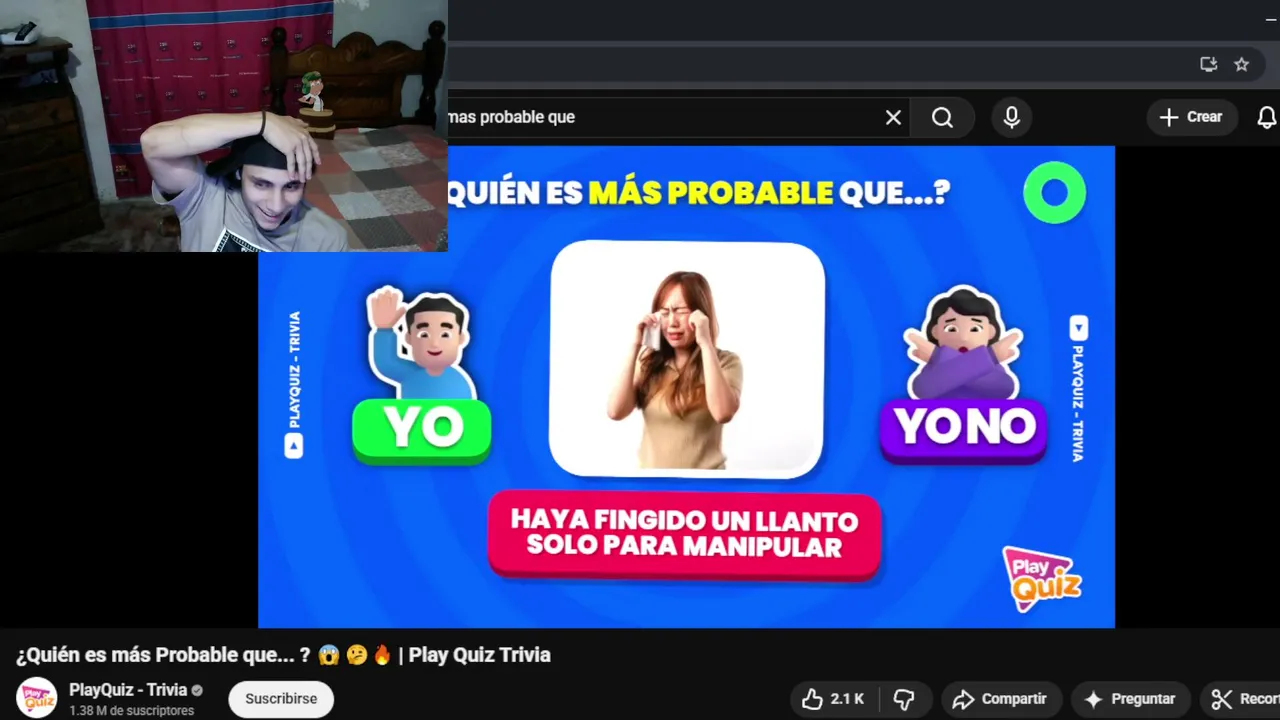Click the crying woman image in video

(x=687, y=359)
